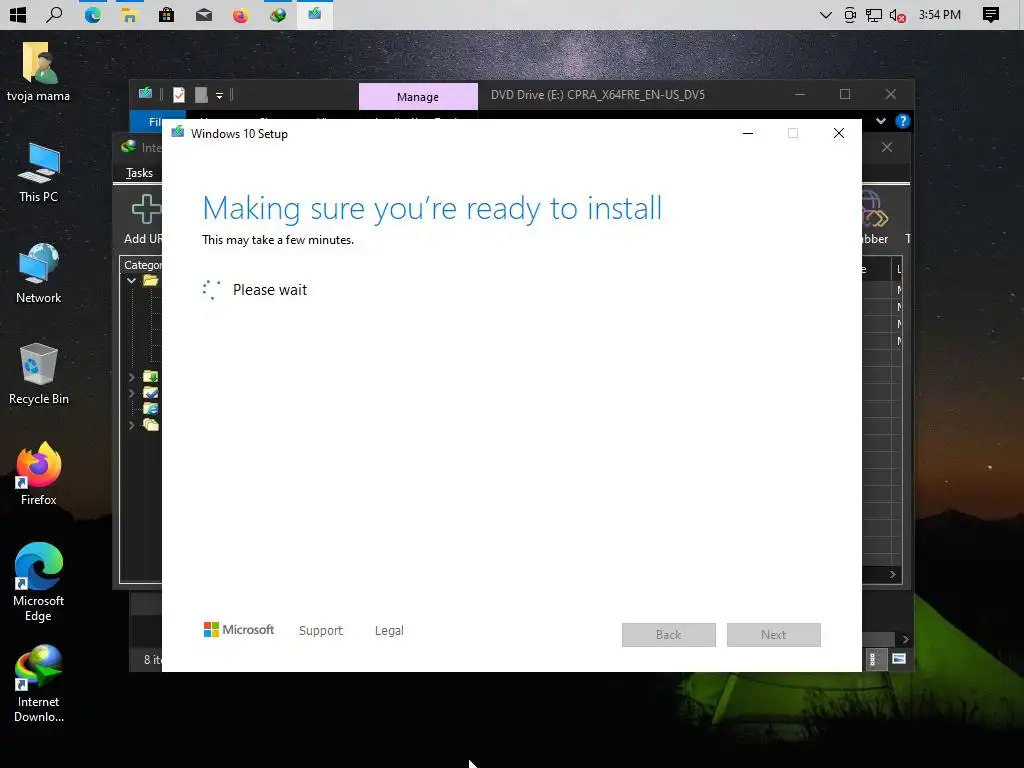Open the Windows Start menu
The height and width of the screenshot is (768, 1024).
coord(18,14)
